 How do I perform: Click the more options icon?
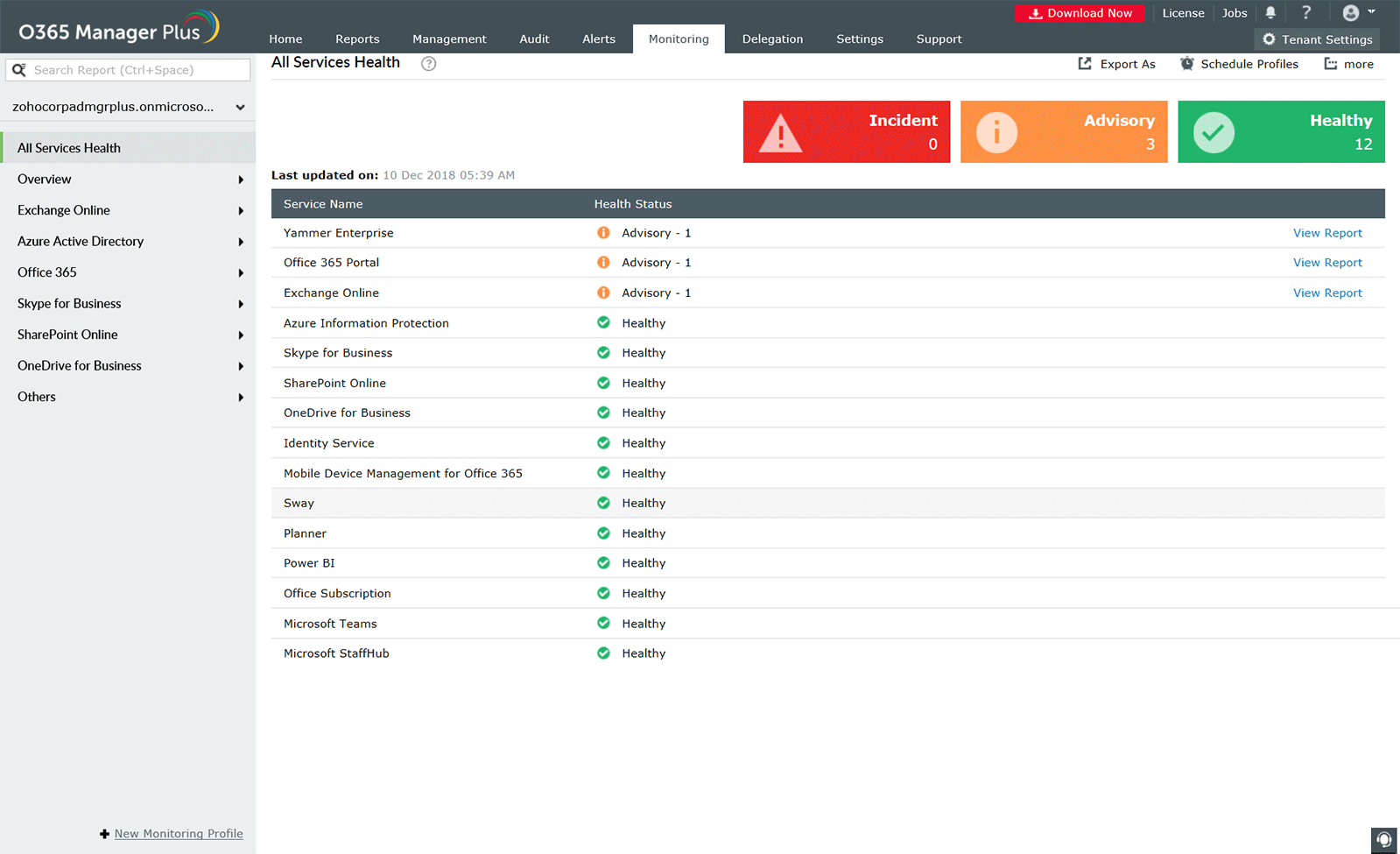1331,63
